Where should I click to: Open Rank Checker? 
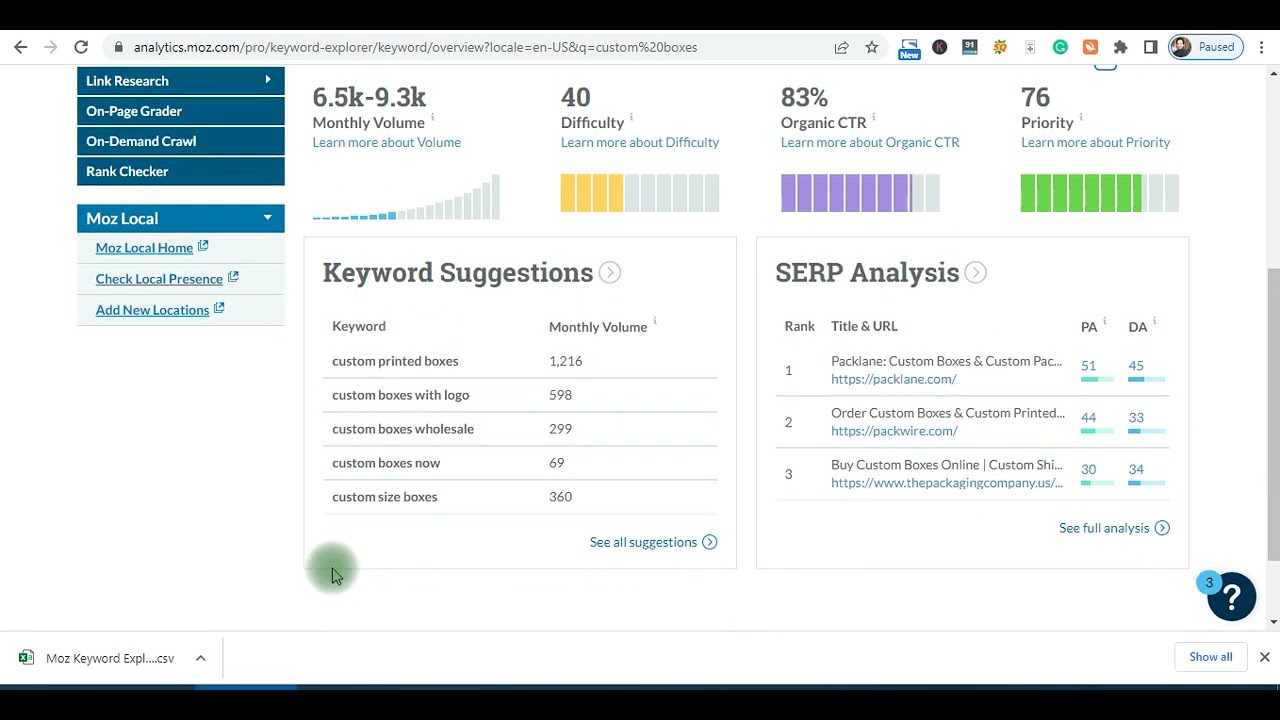point(181,171)
